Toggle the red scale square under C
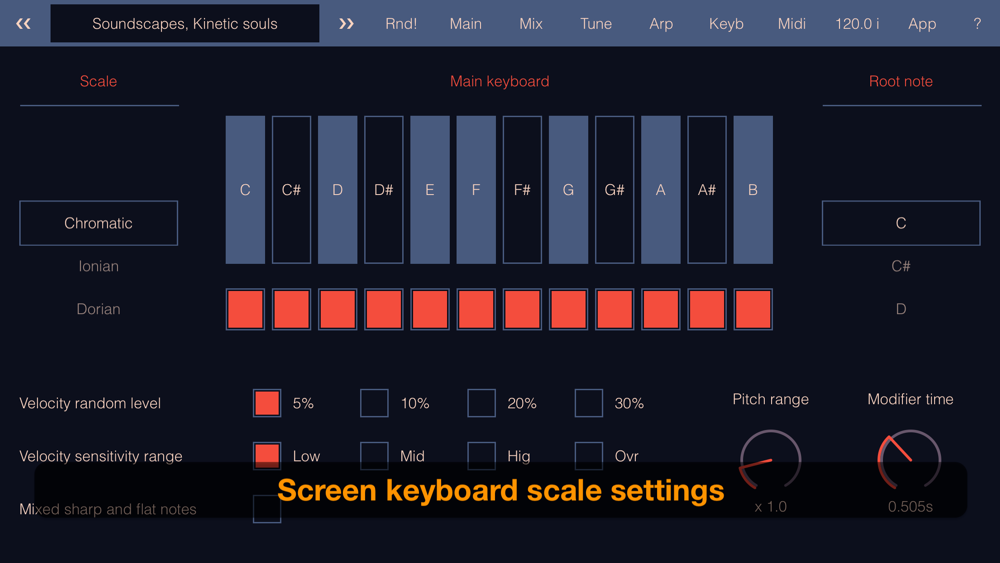Screen dimensions: 1000x563 245,310
